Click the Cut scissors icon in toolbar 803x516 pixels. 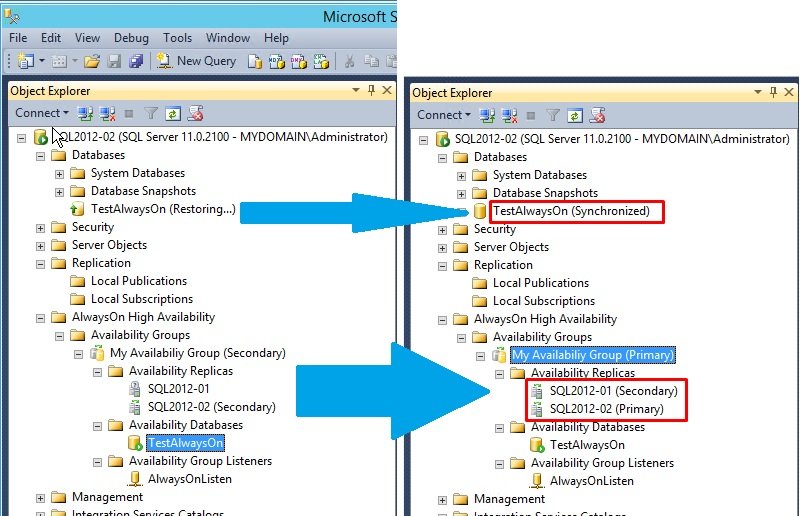tap(350, 61)
